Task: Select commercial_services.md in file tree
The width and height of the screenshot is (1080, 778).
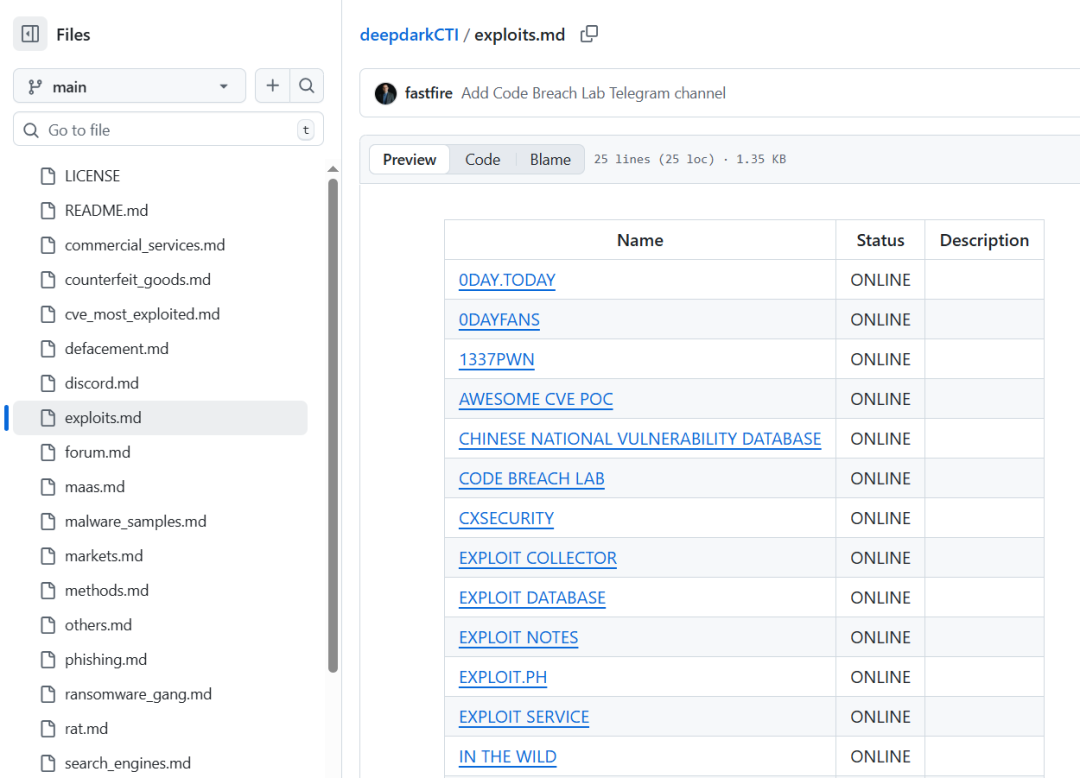Action: pos(160,245)
